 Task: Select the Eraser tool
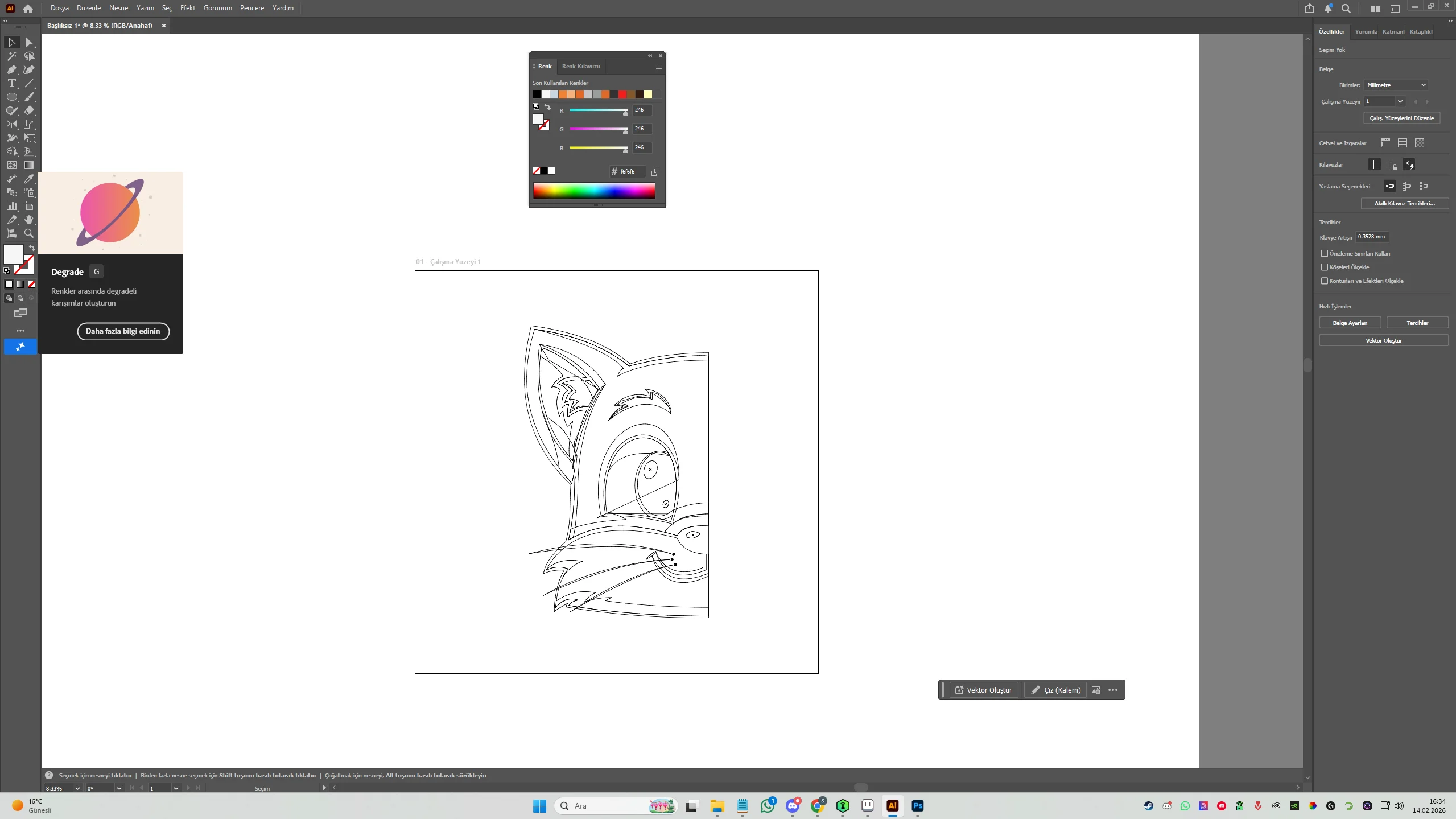pos(29,111)
